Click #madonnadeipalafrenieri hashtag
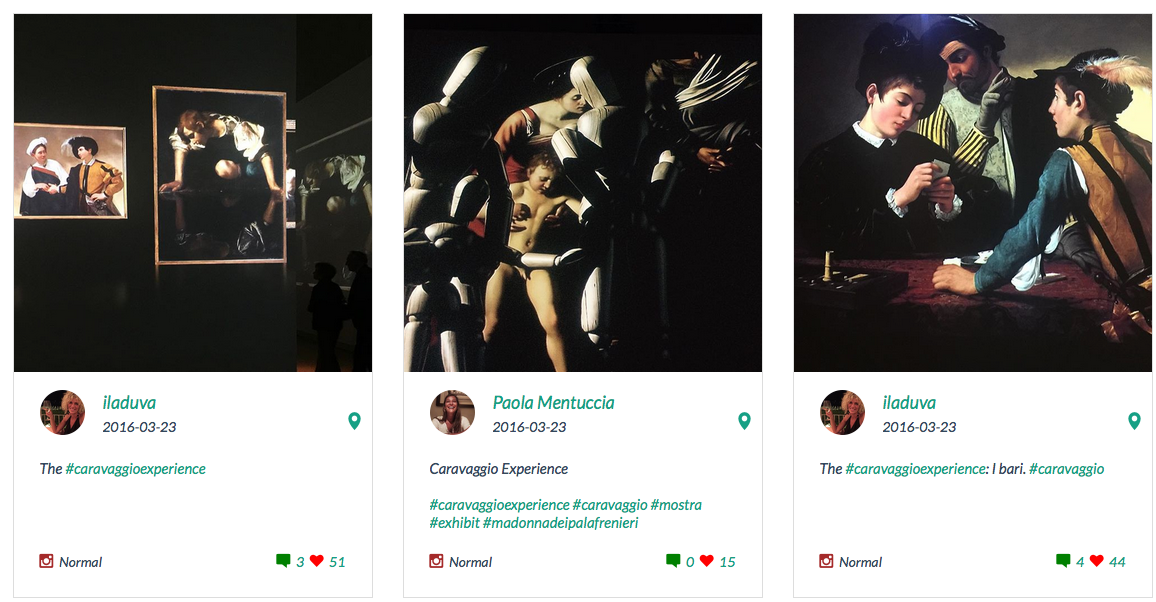 pyautogui.click(x=560, y=523)
